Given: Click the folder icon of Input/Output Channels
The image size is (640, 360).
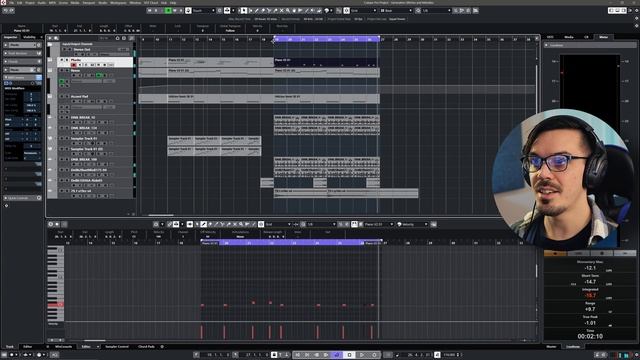Looking at the screenshot, I should coord(50,44).
